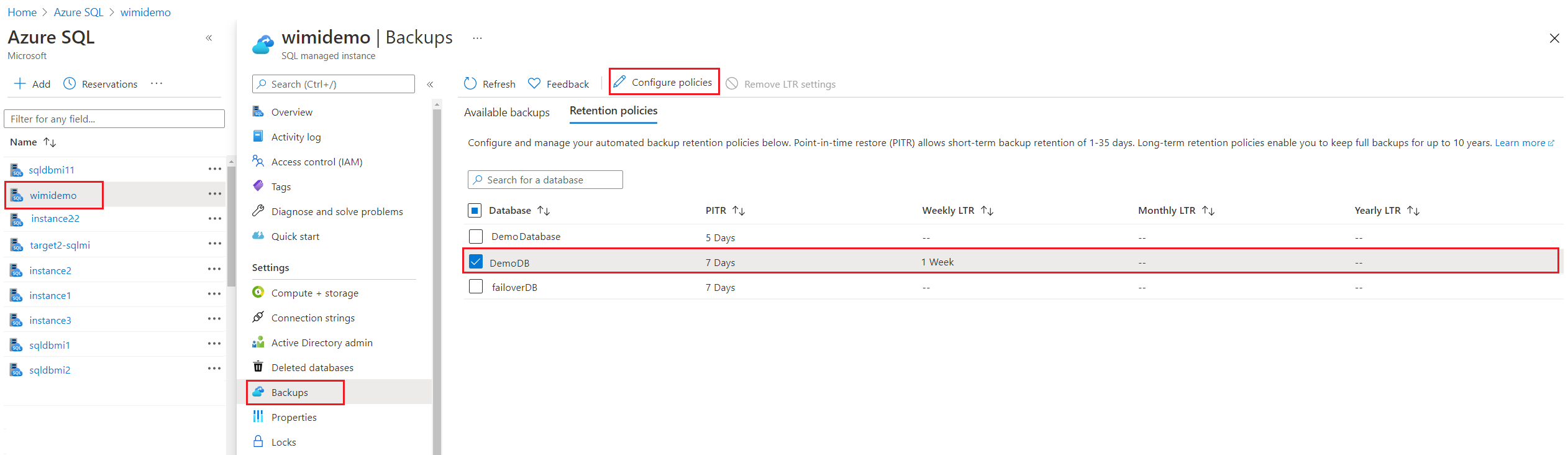Check the failoverDB checkbox
Viewport: 1568px width, 455px height.
476,287
